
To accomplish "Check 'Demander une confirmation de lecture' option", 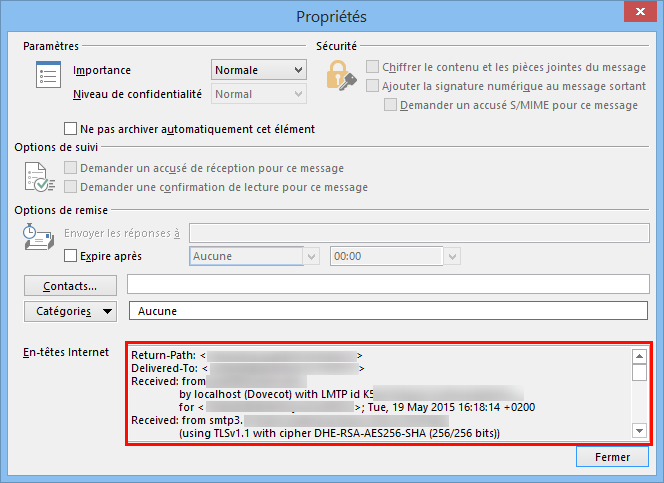I will [x=70, y=187].
